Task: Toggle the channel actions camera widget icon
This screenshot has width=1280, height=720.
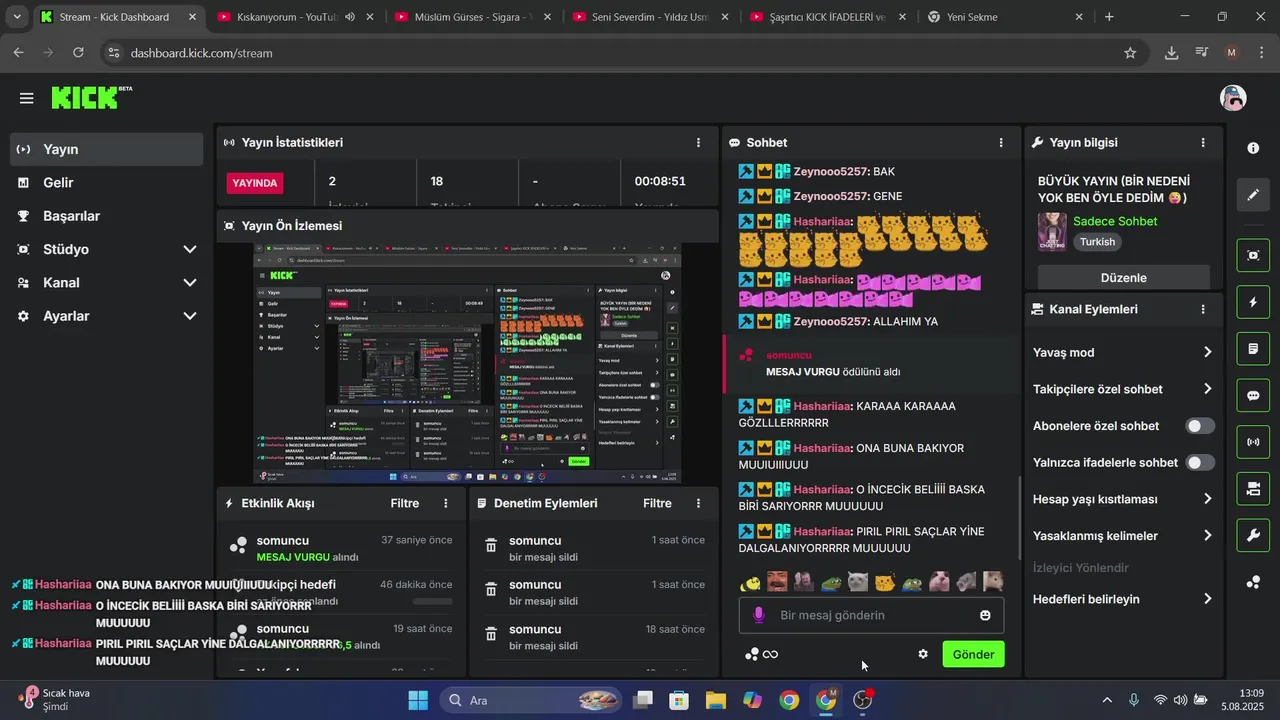Action: (1253, 488)
